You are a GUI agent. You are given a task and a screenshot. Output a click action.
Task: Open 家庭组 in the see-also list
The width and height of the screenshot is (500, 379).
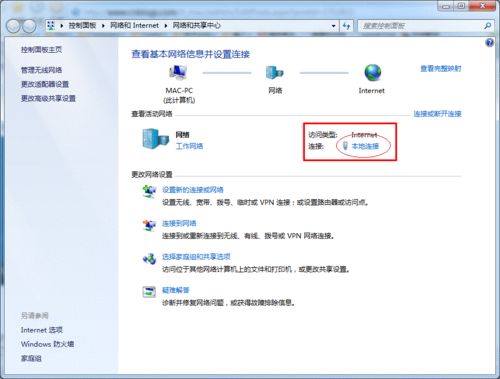(x=31, y=359)
